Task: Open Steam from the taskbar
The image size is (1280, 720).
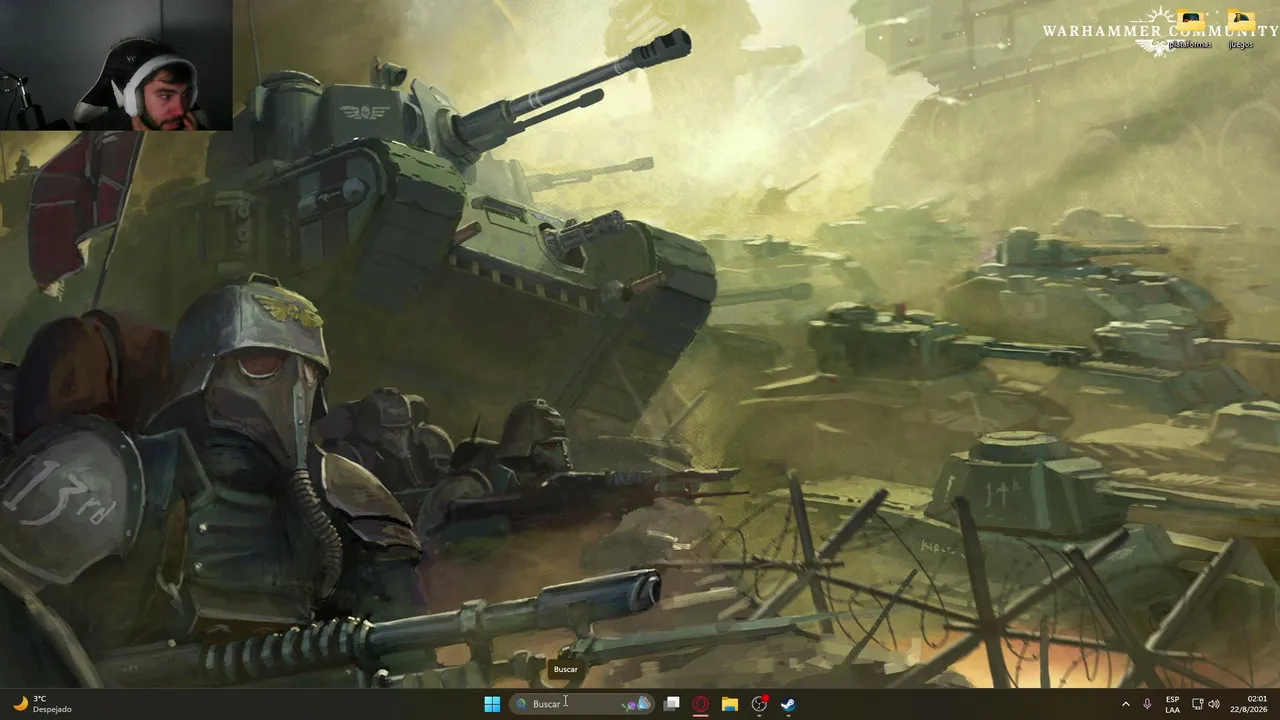Action: click(788, 704)
